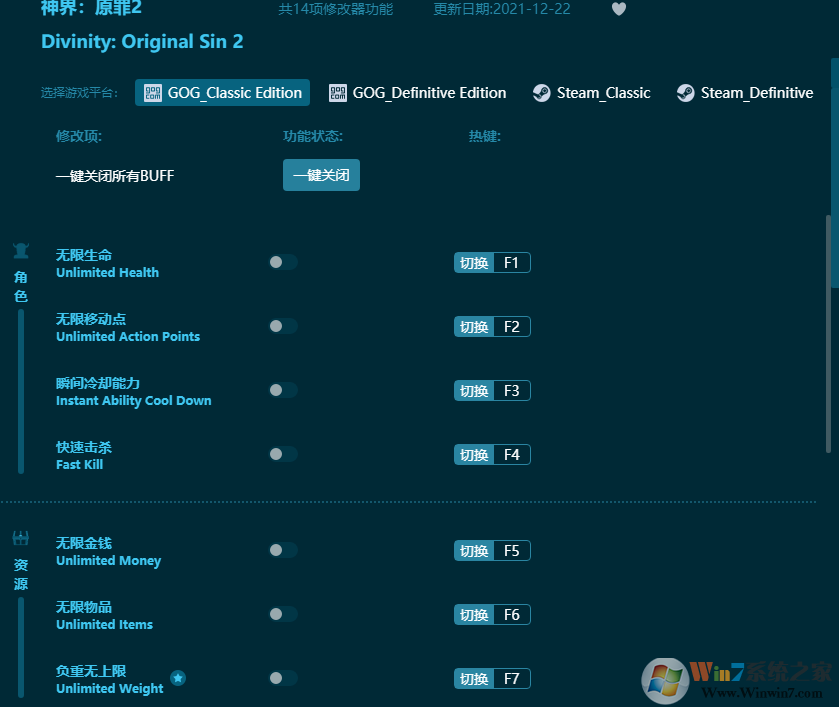Click the 切换 button for F5 hotkey

click(474, 551)
